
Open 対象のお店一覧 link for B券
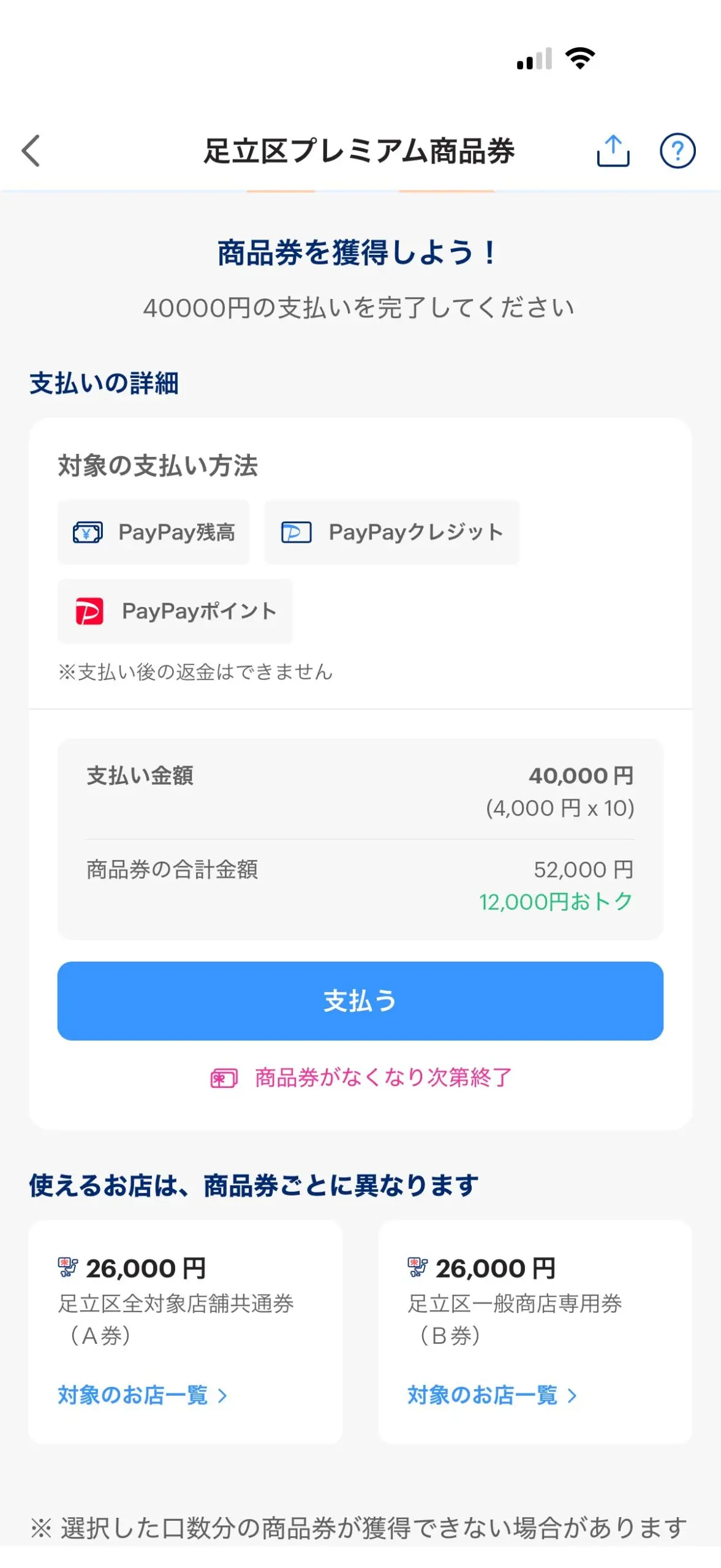(483, 1395)
